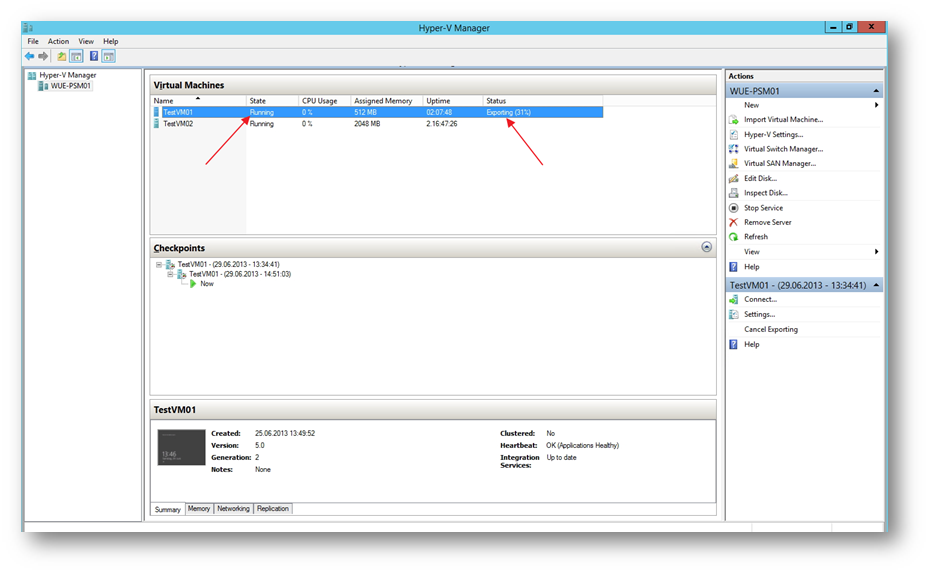Click the Connect icon in TestVM01 actions
Viewport: 930px width, 574px height.
tap(734, 299)
